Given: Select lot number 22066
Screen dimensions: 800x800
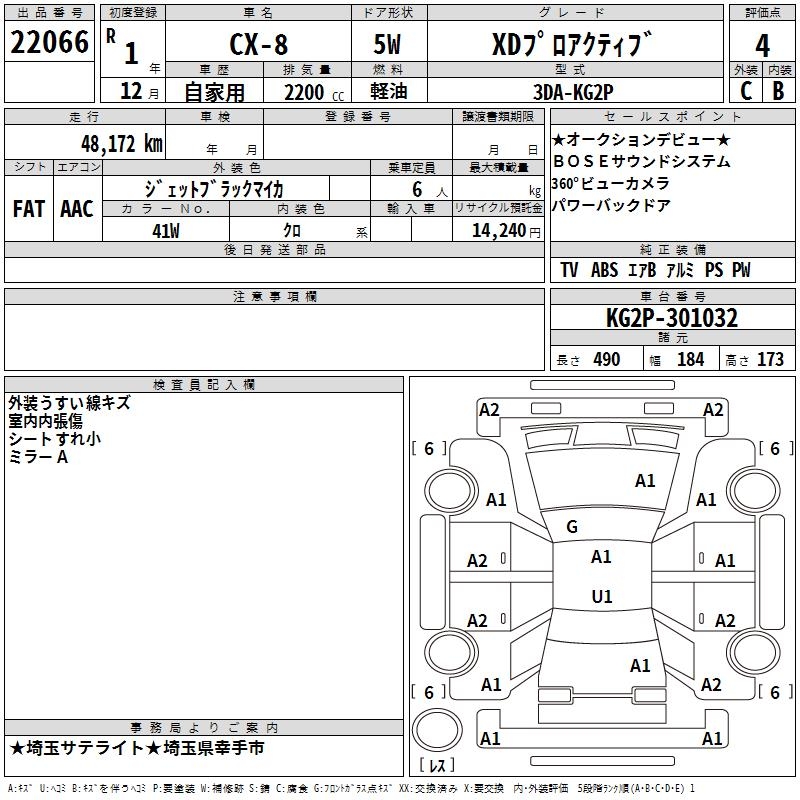Looking at the screenshot, I should click(x=49, y=42).
